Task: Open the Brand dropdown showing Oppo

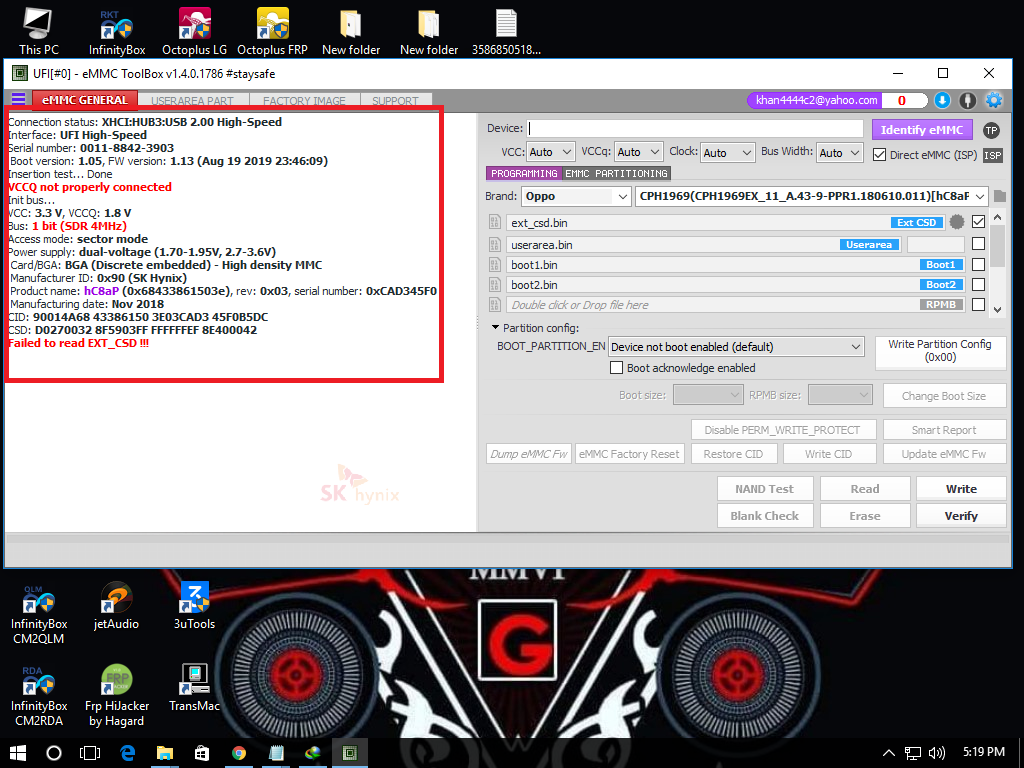Action: click(576, 196)
